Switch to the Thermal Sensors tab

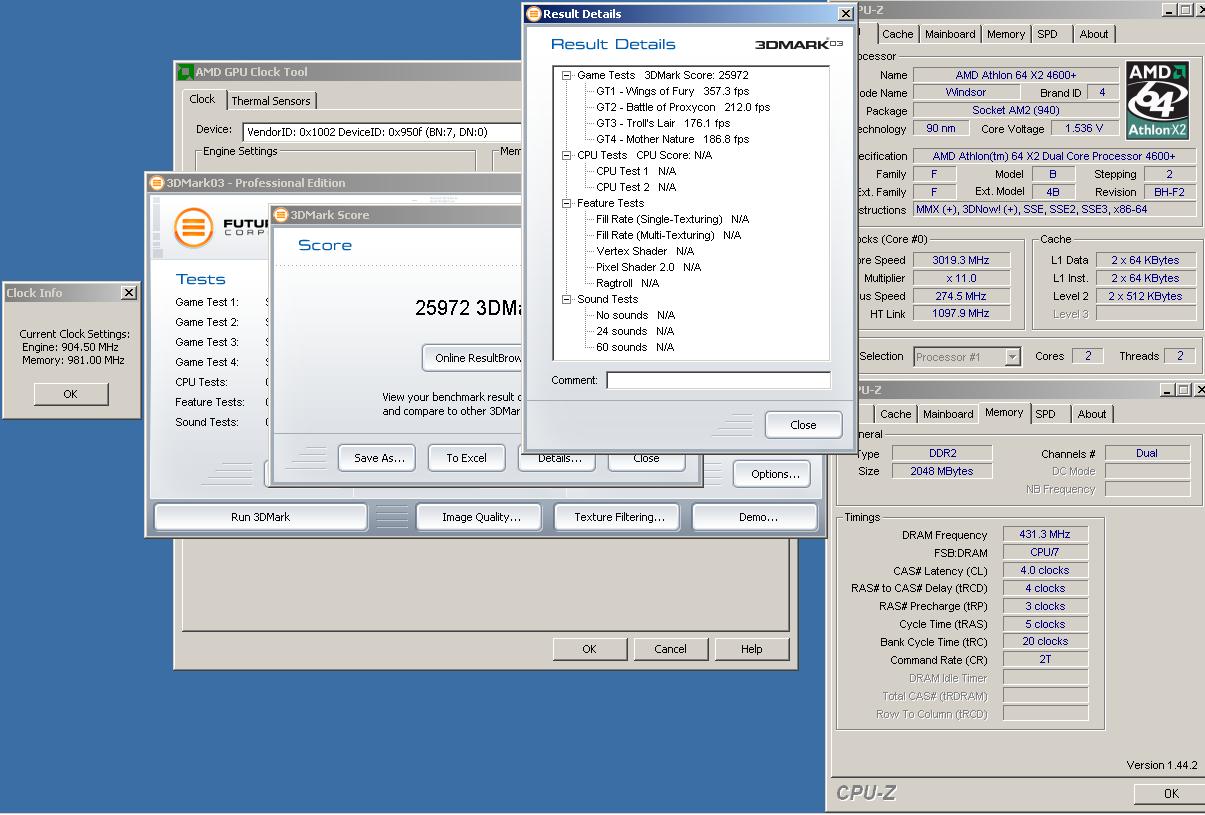pos(271,101)
